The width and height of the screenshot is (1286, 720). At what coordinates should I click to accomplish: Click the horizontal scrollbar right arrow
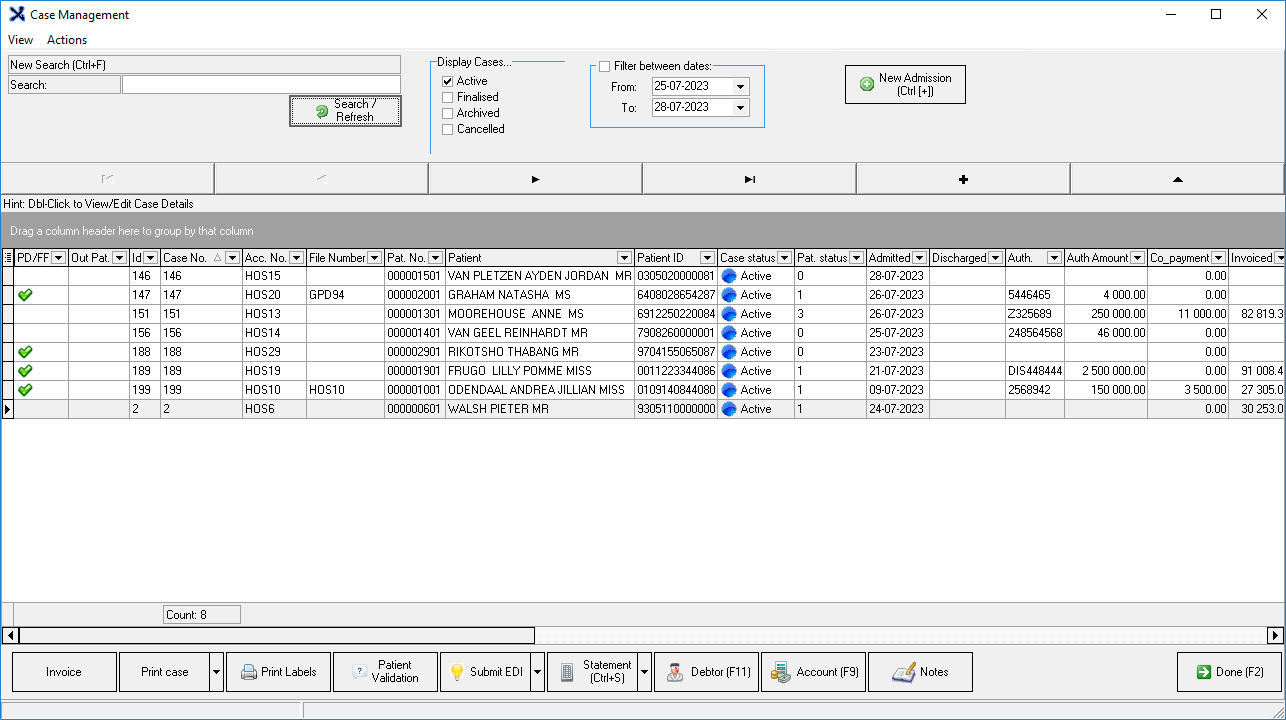tap(1275, 635)
